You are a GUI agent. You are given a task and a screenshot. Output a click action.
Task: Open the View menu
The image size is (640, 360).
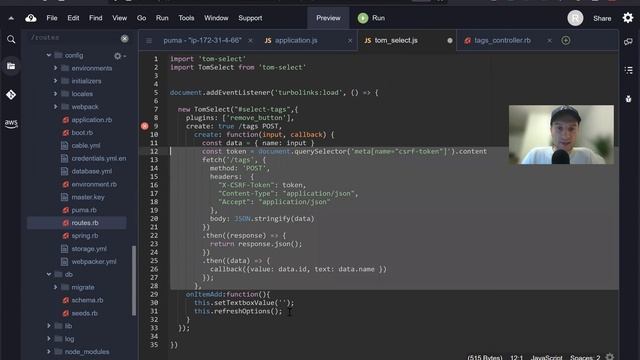(x=120, y=18)
